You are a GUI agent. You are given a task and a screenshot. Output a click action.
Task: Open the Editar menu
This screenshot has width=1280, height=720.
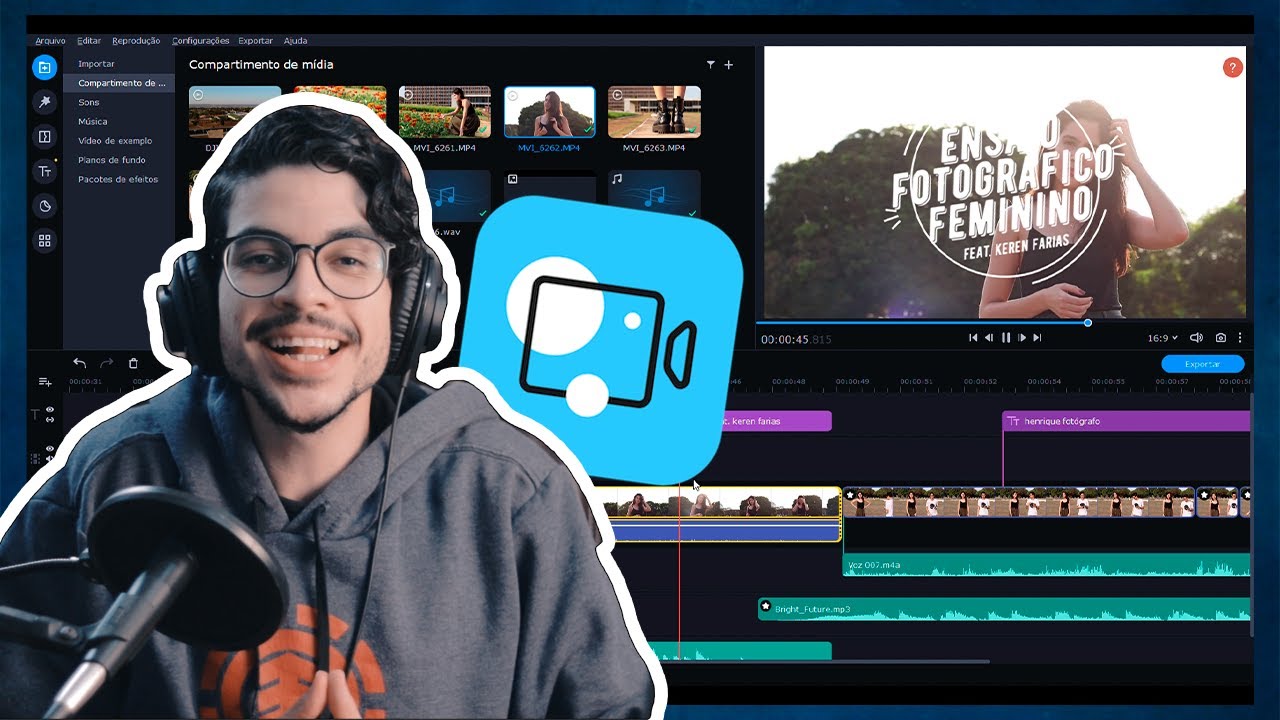[x=89, y=41]
